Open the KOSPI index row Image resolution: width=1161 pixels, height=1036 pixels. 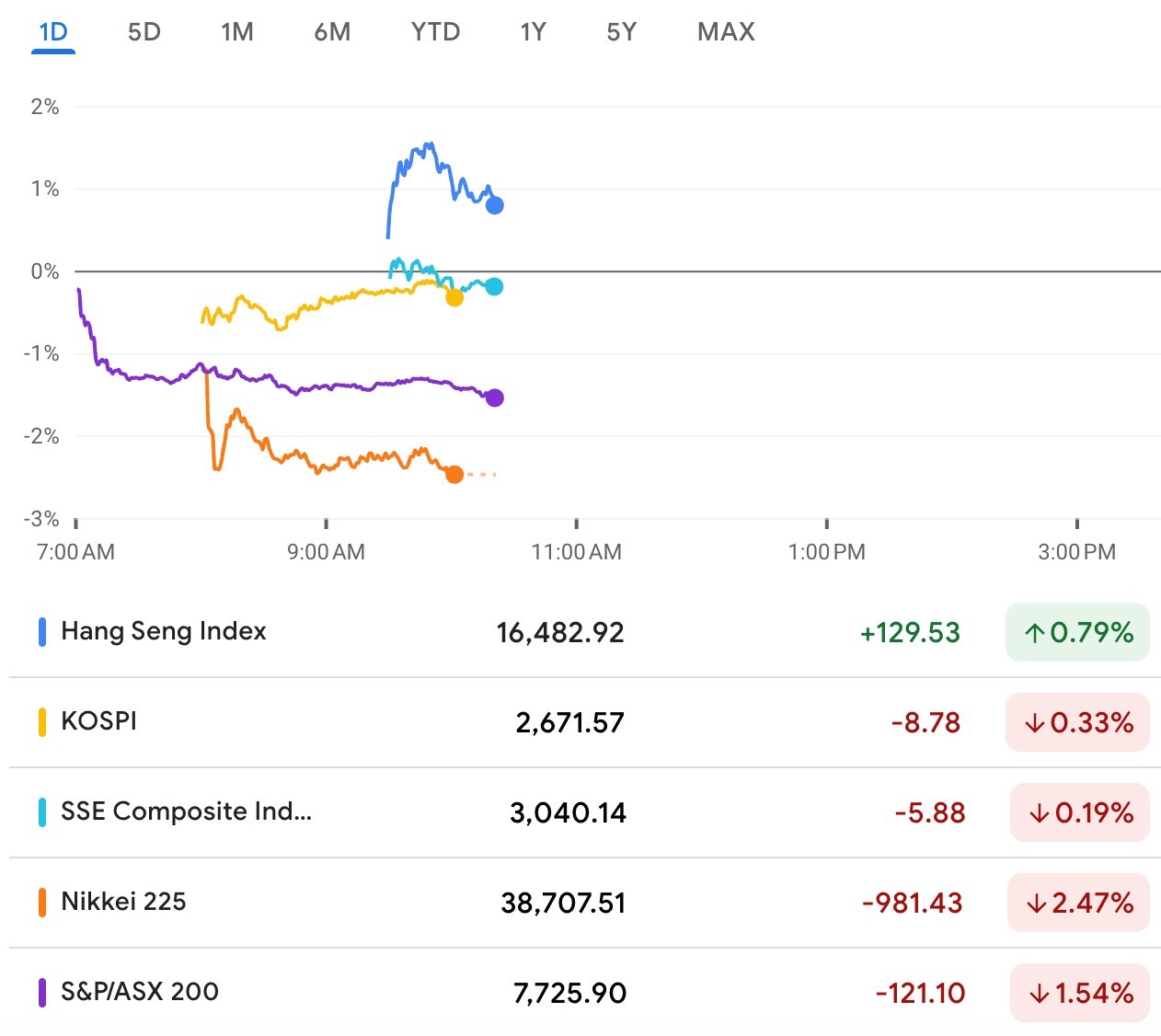[585, 722]
